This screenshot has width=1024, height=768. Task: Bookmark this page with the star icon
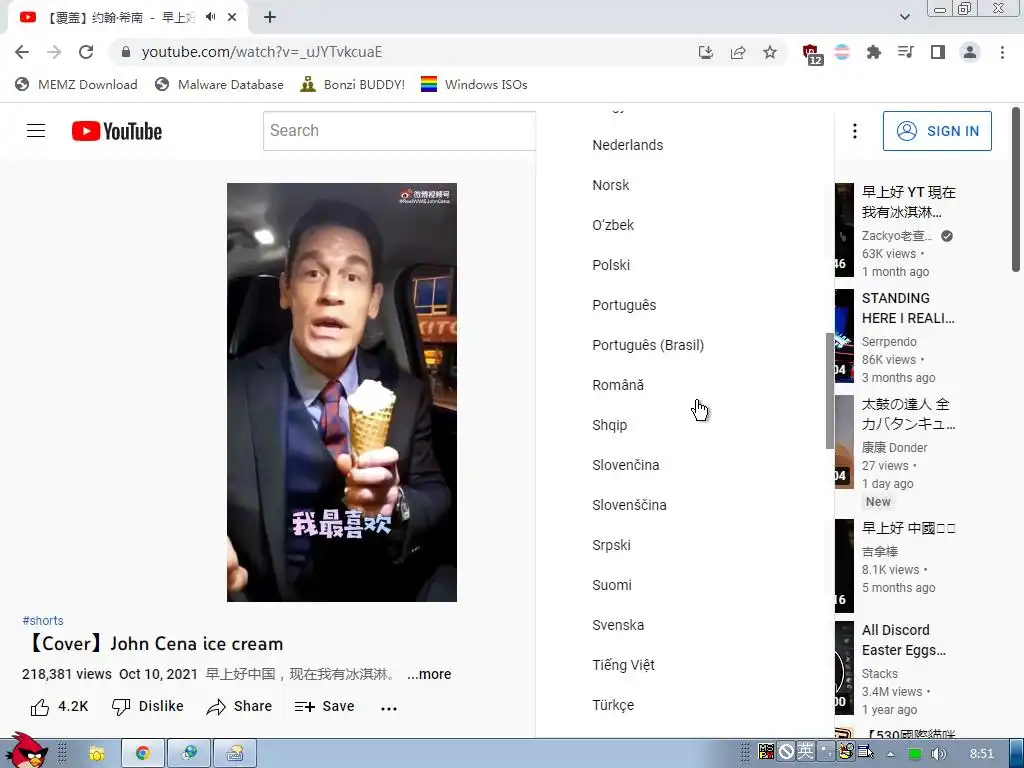click(x=770, y=52)
